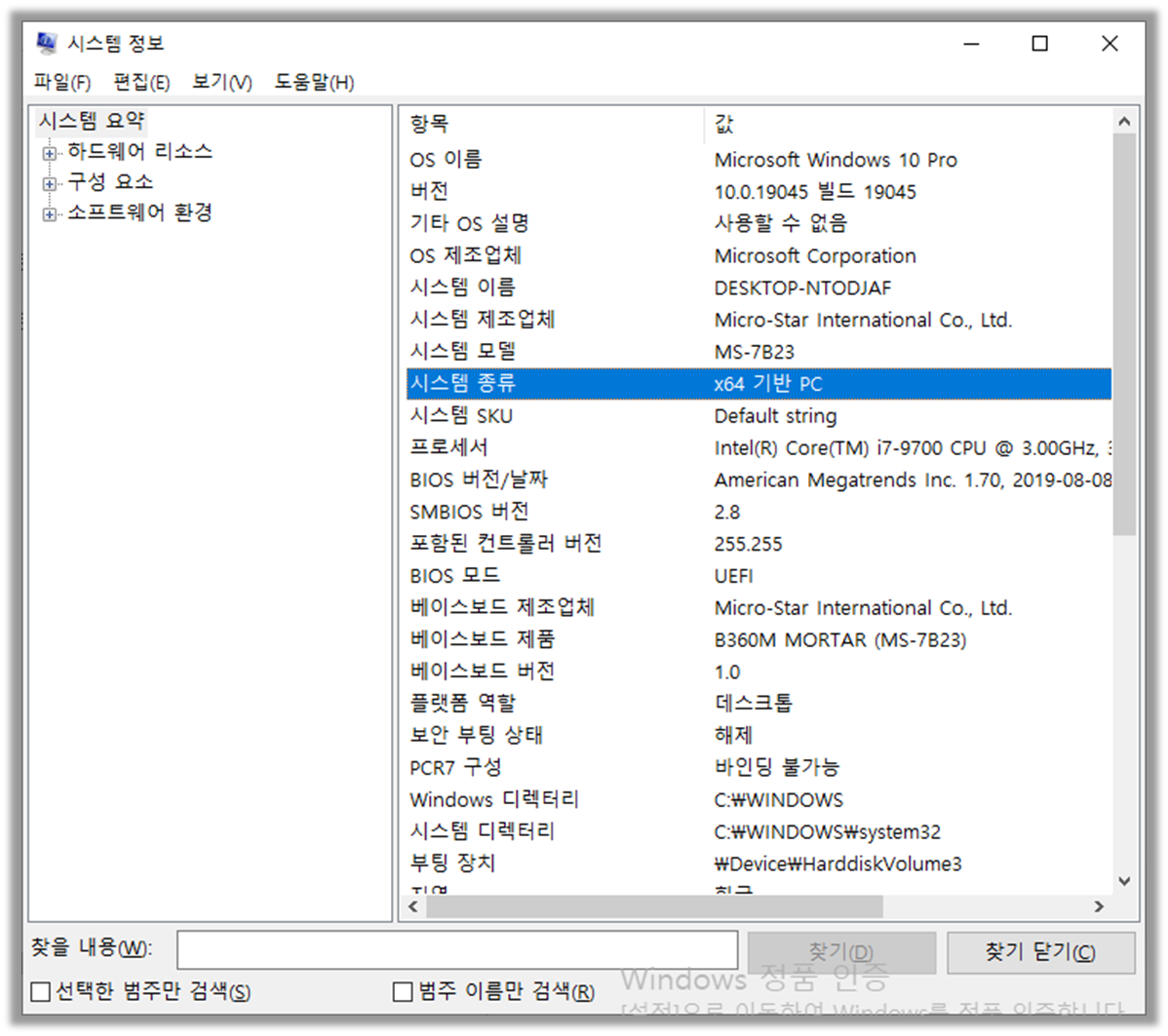The image size is (1168, 1036).
Task: Select the 시스템 이름 row
Action: [x=759, y=288]
